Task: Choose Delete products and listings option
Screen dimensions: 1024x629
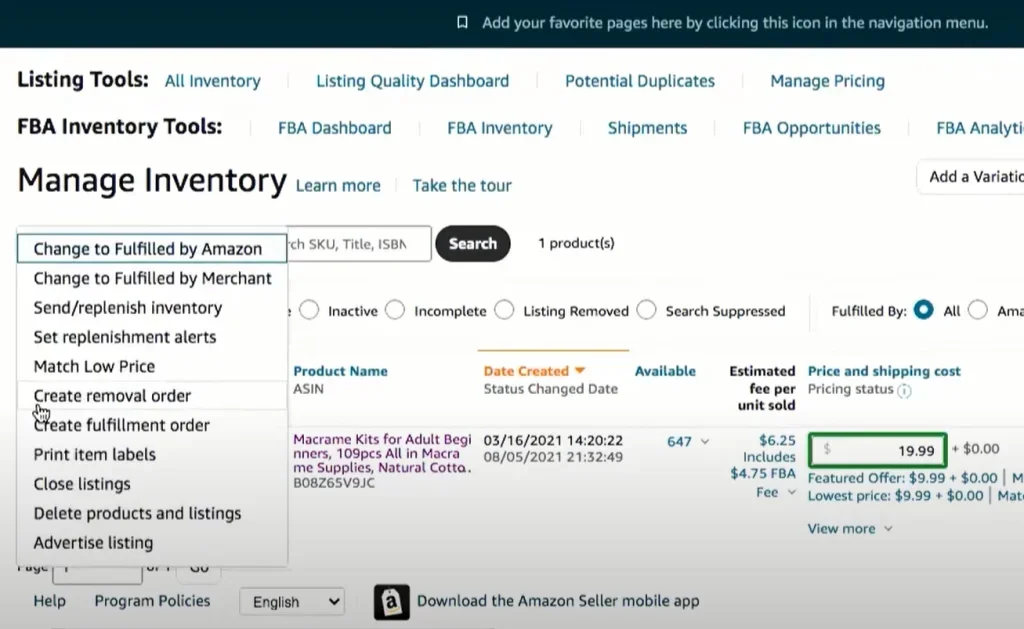Action: [x=137, y=514]
